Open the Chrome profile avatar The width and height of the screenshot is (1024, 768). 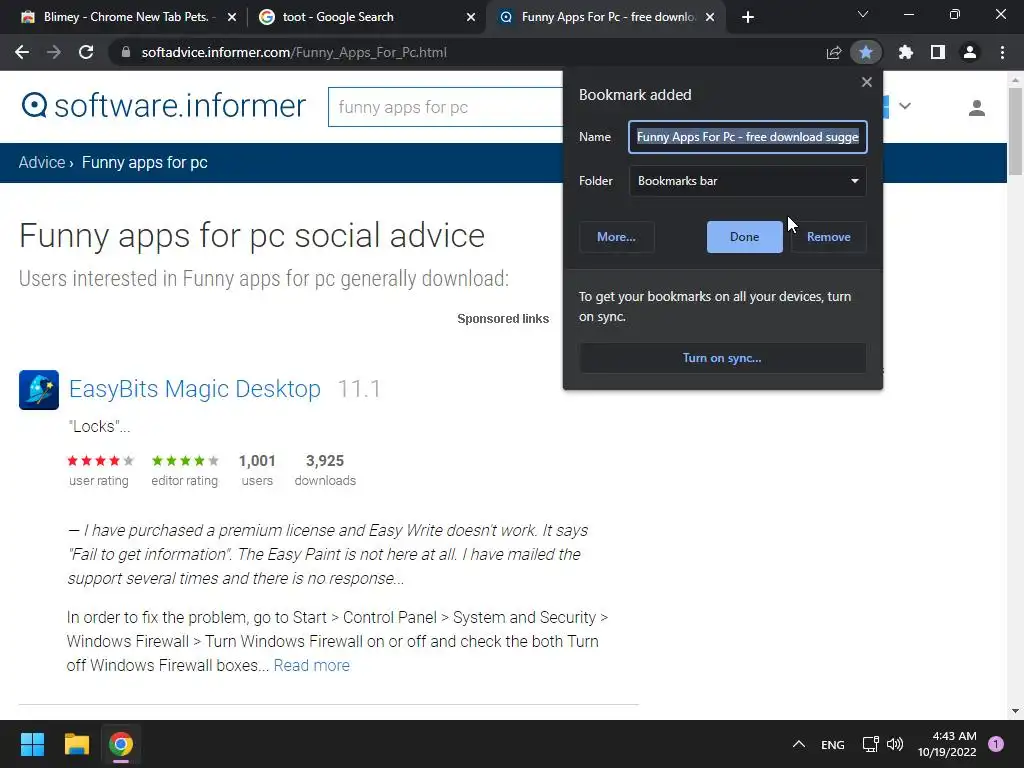point(970,52)
